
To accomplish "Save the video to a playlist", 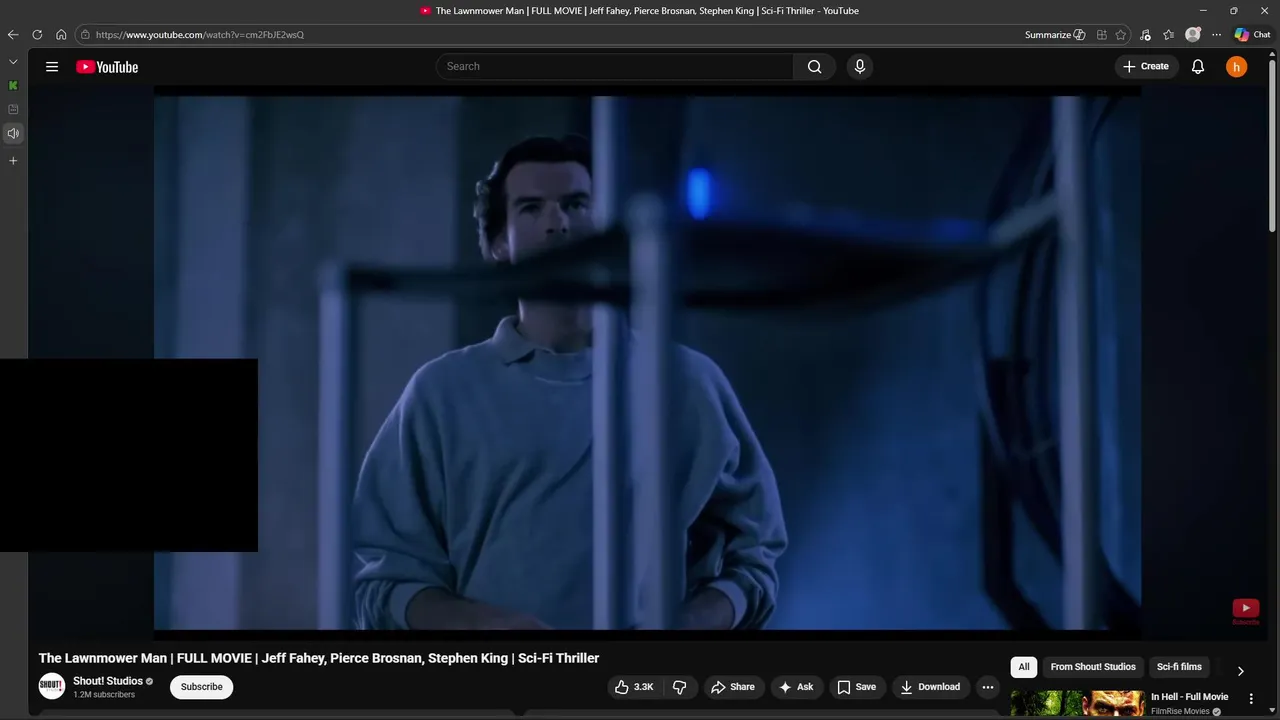I will coord(857,687).
